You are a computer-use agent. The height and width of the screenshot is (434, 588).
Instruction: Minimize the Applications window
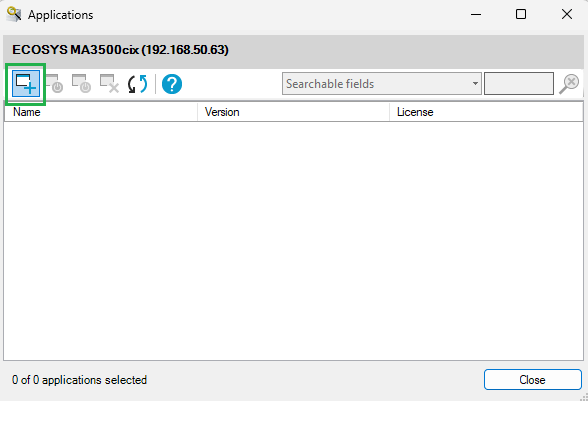coord(476,15)
